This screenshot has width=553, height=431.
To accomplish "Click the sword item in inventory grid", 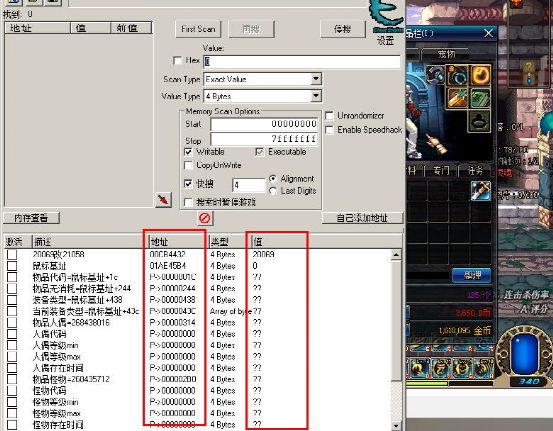I will pyautogui.click(x=480, y=190).
